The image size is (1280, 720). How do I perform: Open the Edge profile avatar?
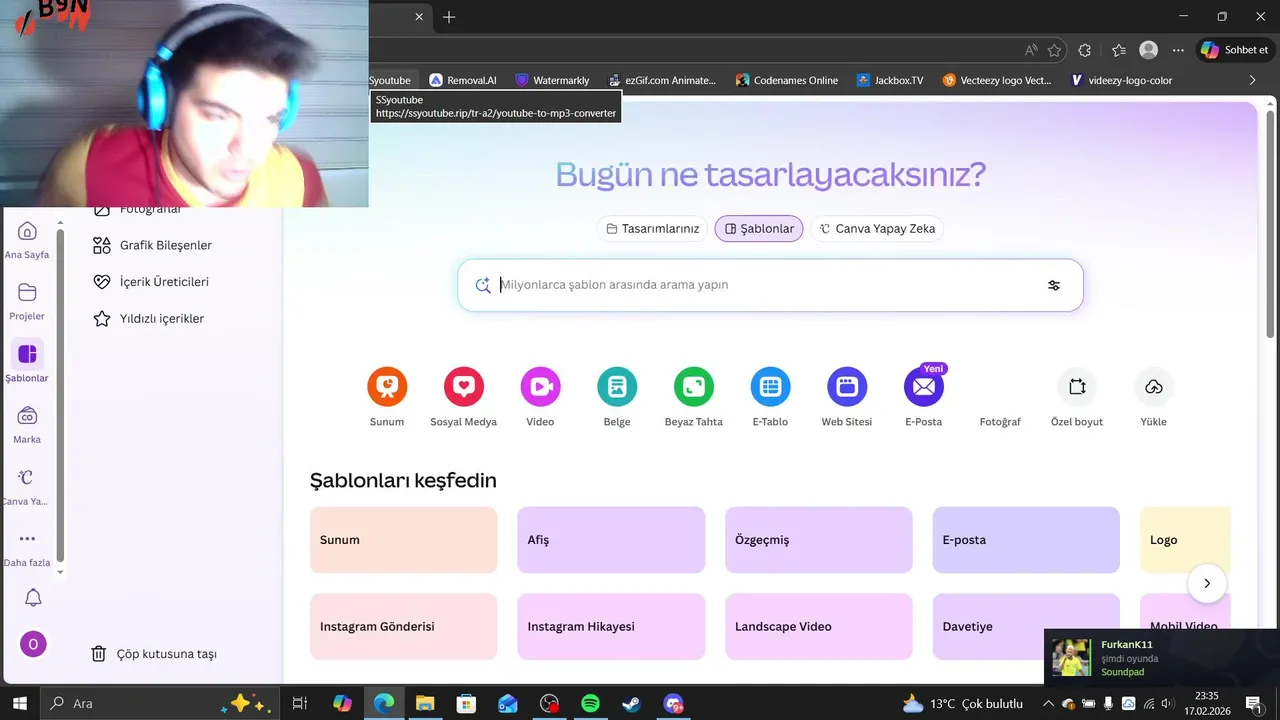tap(1149, 50)
